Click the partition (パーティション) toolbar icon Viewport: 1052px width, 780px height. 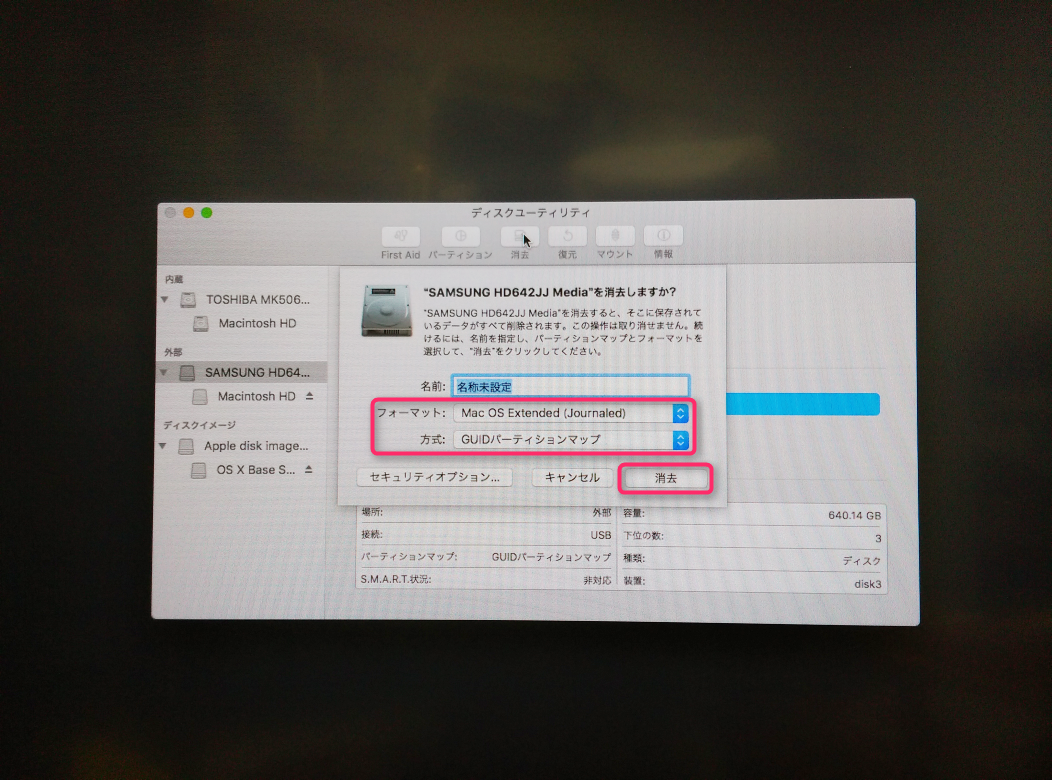[x=460, y=237]
